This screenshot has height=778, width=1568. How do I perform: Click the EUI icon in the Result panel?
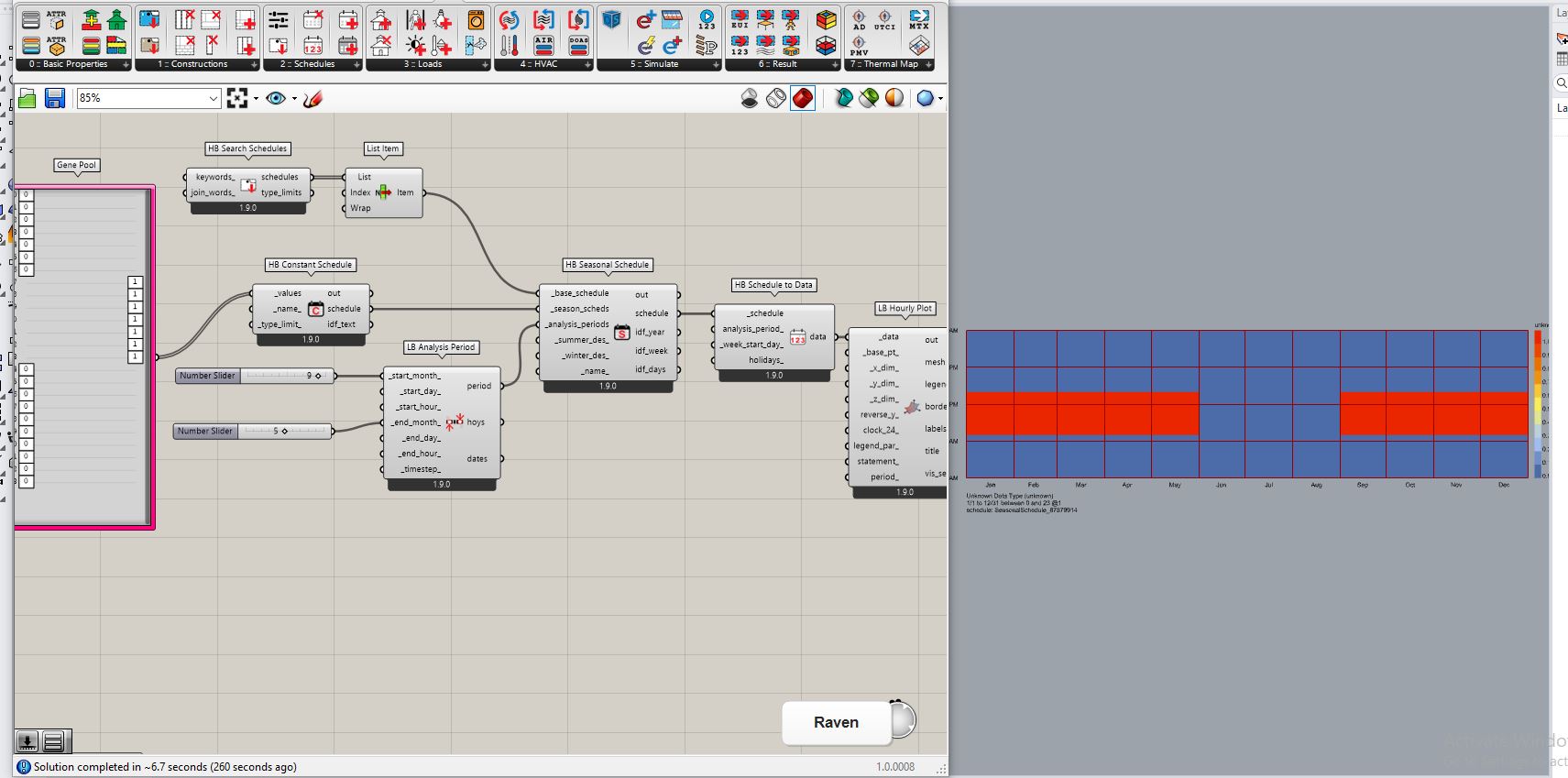pos(740,19)
